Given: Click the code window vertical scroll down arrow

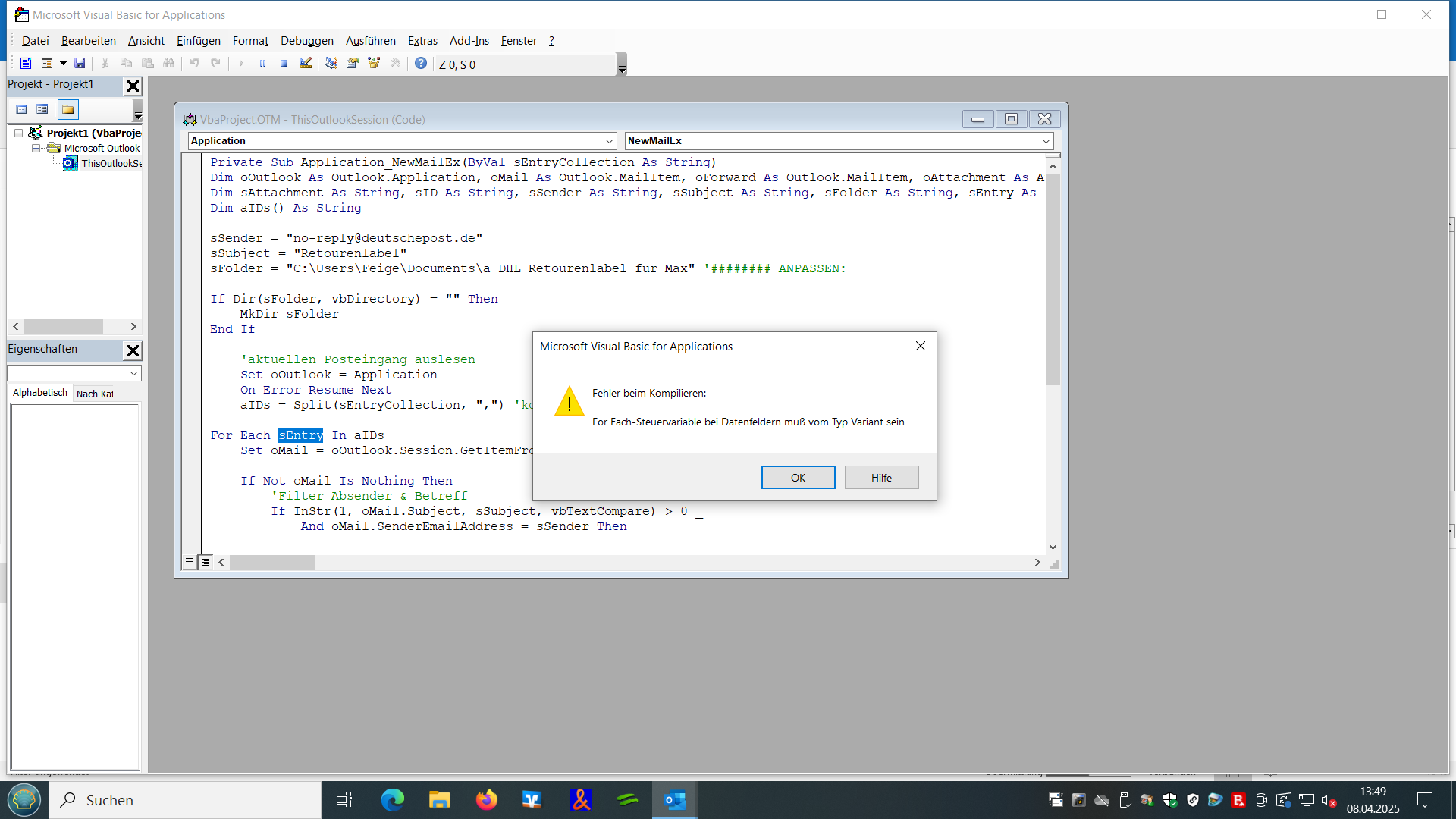Looking at the screenshot, I should point(1053,547).
